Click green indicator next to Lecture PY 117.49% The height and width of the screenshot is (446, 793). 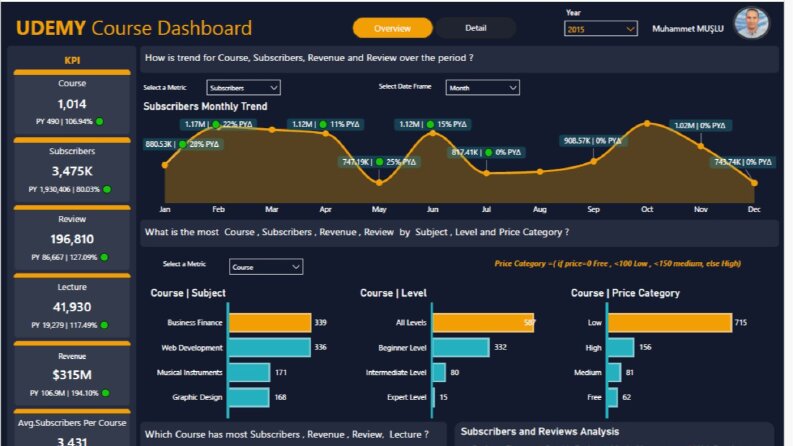[x=104, y=325]
